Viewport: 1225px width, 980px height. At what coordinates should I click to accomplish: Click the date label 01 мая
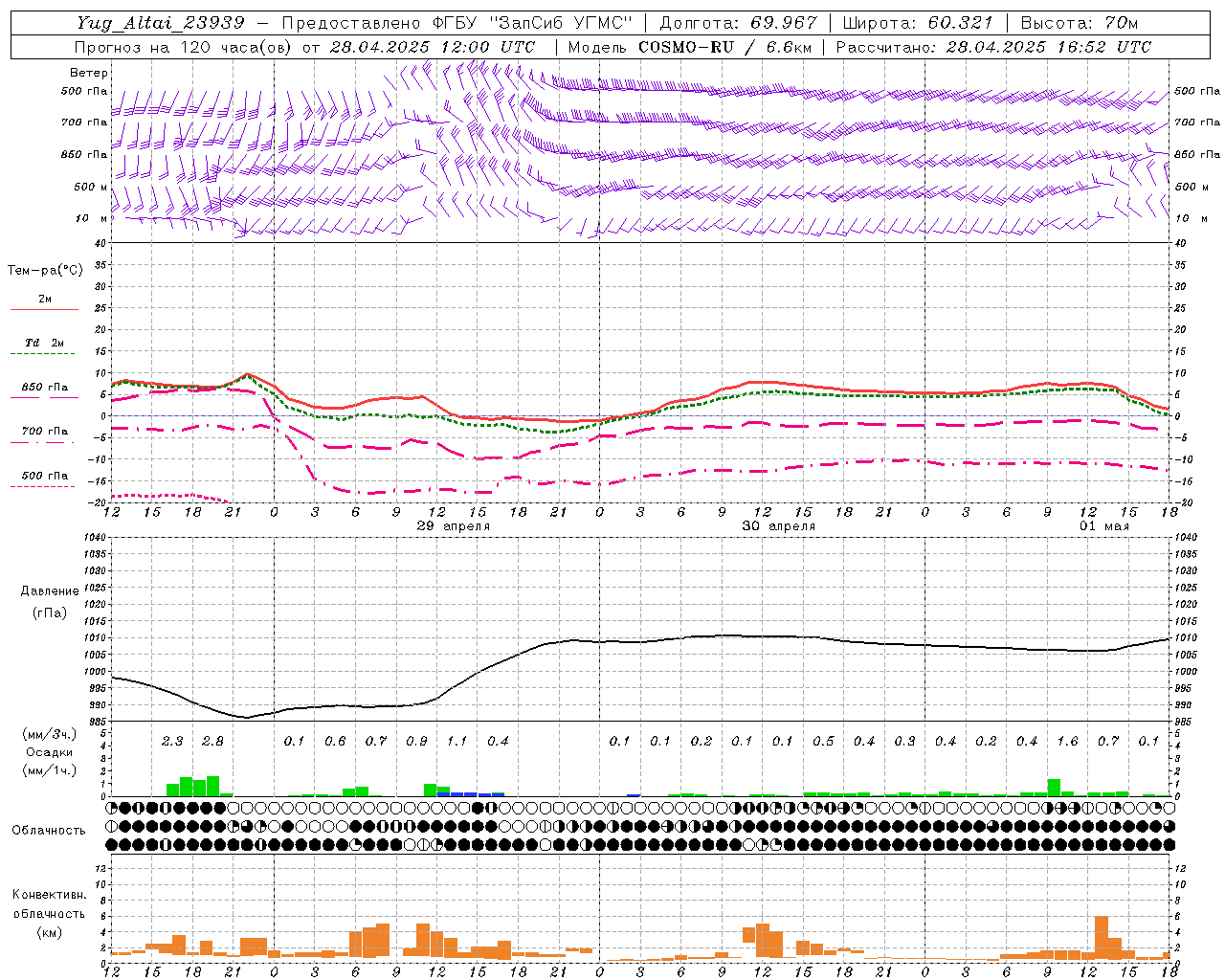tap(1104, 526)
